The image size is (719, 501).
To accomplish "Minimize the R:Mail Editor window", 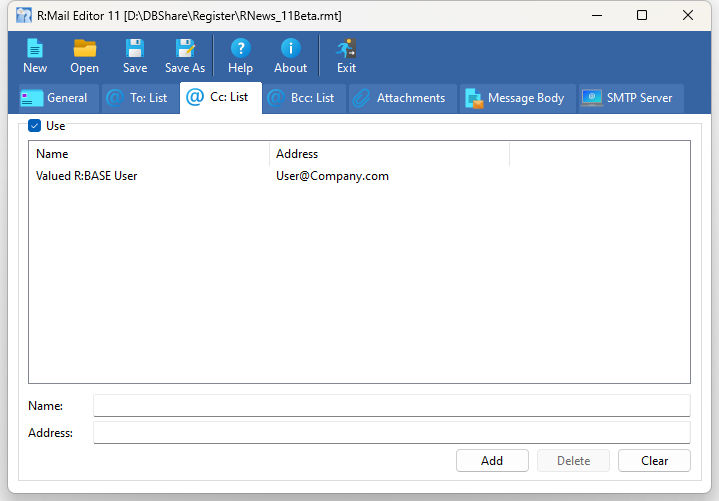I will click(597, 16).
